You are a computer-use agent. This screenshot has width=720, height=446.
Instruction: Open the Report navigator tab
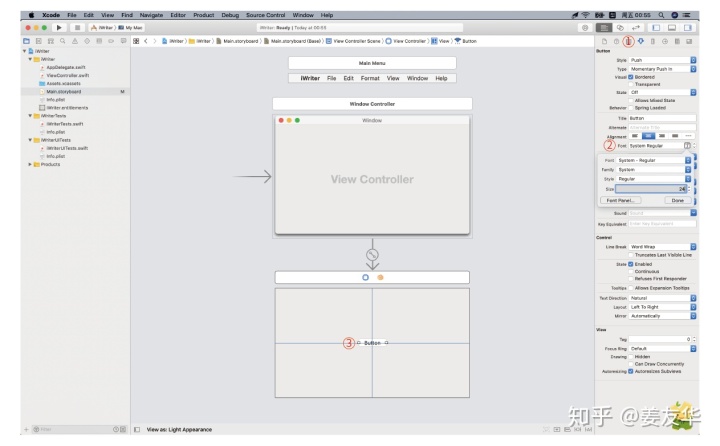(123, 41)
